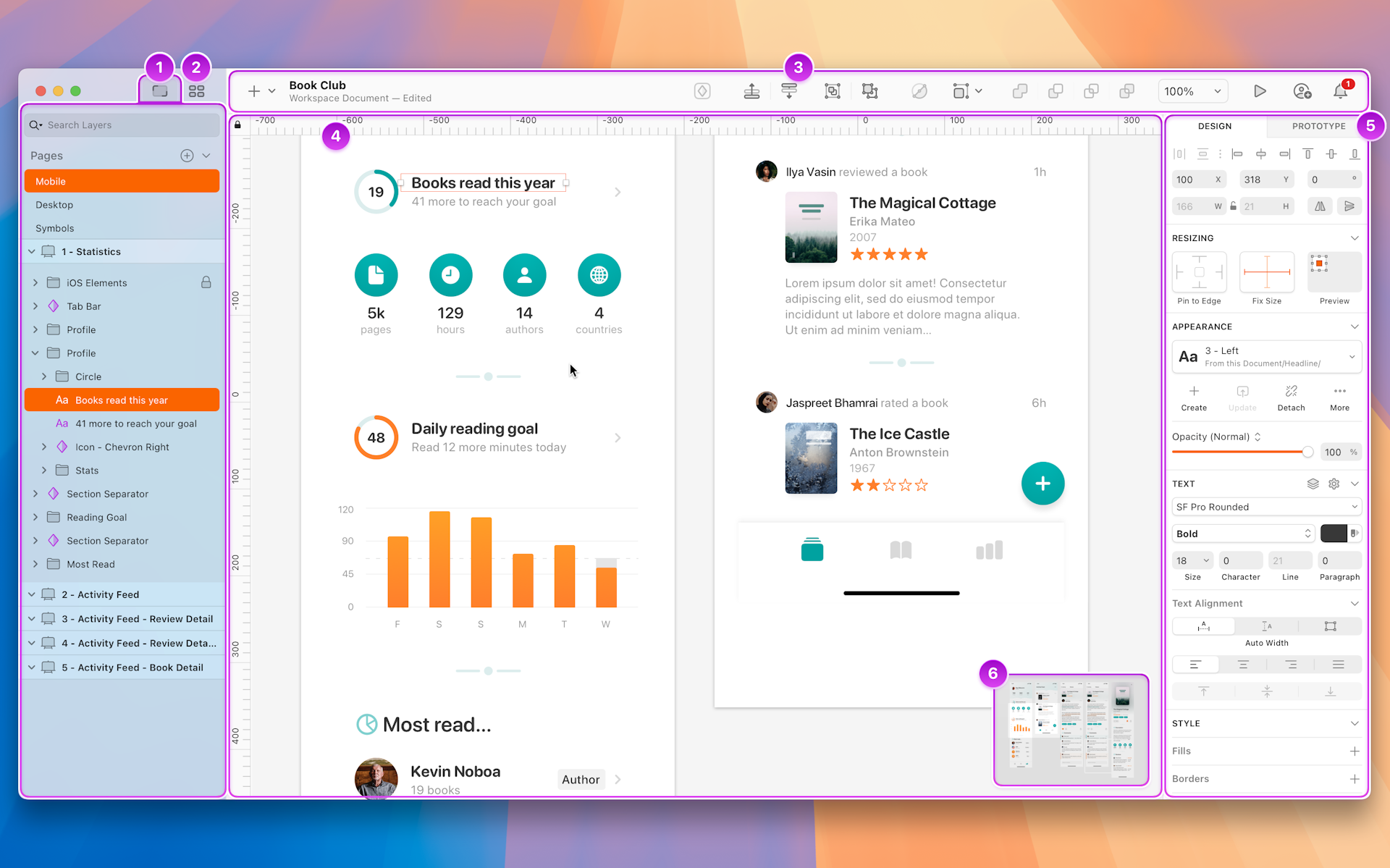Click the Bring Forward toolbar icon
1390x868 pixels.
(x=751, y=91)
